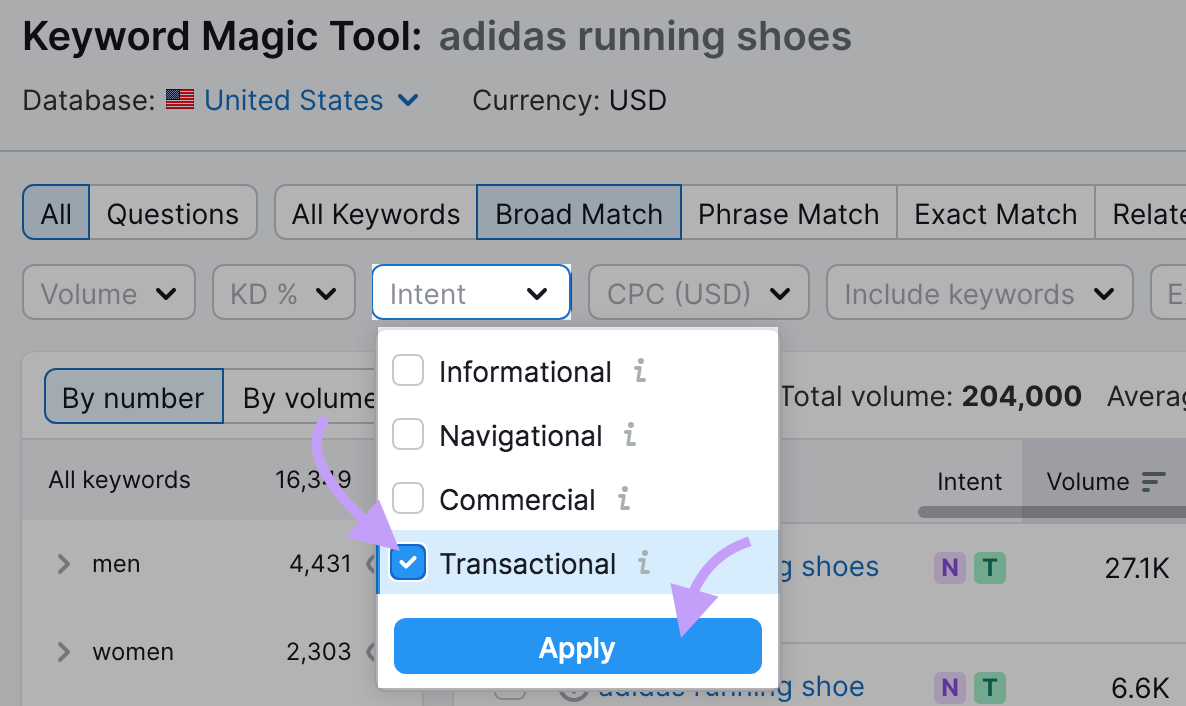Image resolution: width=1186 pixels, height=706 pixels.
Task: Open the Volume filter dropdown
Action: [x=109, y=293]
